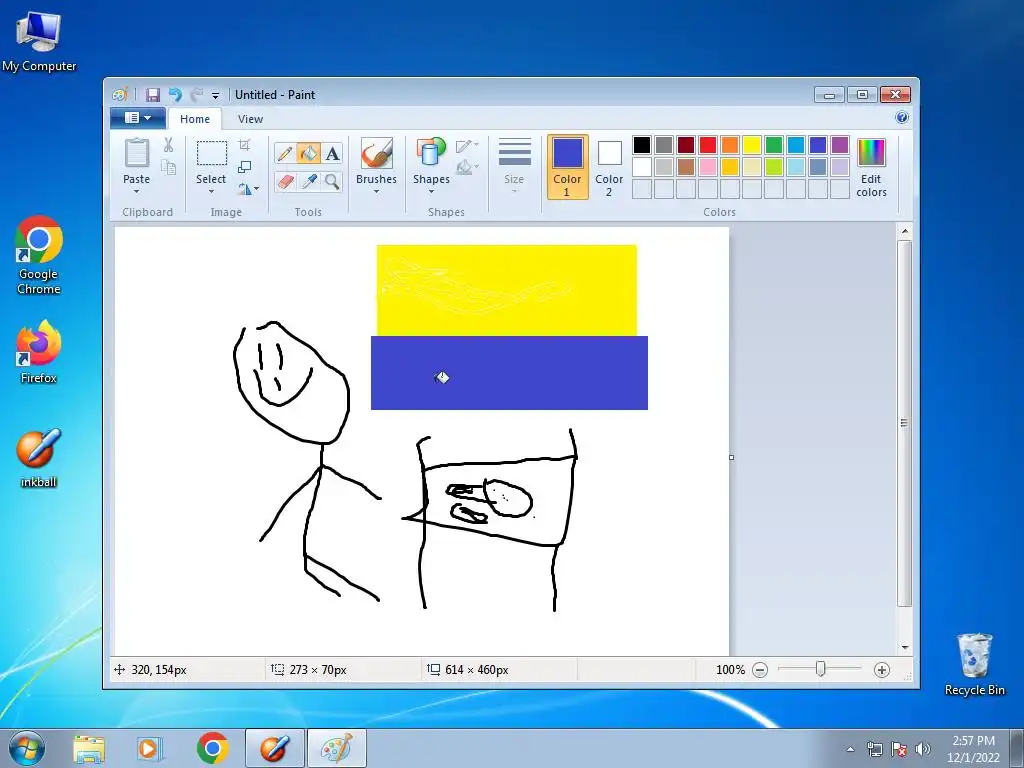Open the shape Outline dropdown
1024x768 pixels.
click(x=467, y=146)
